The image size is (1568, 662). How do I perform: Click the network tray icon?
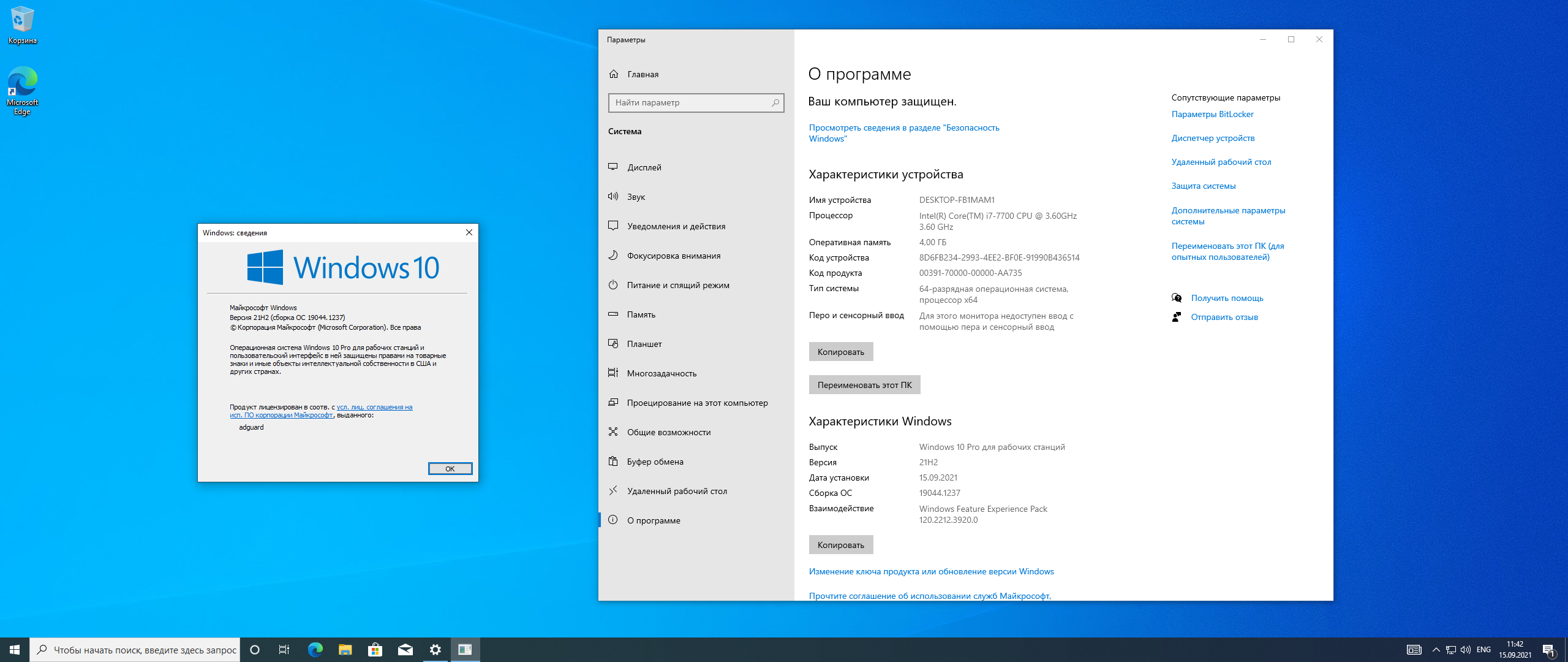[x=1450, y=650]
